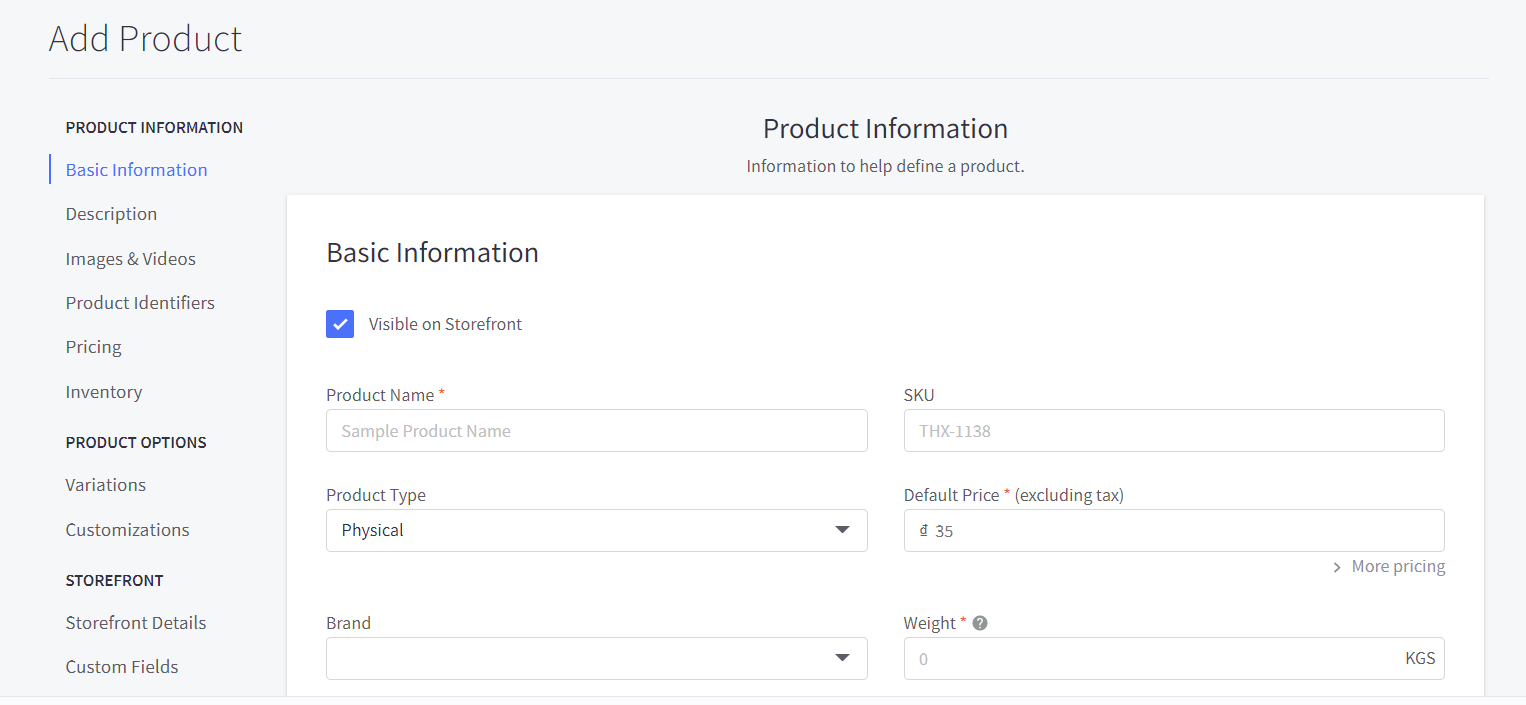Click the More pricing link text

point(1398,567)
